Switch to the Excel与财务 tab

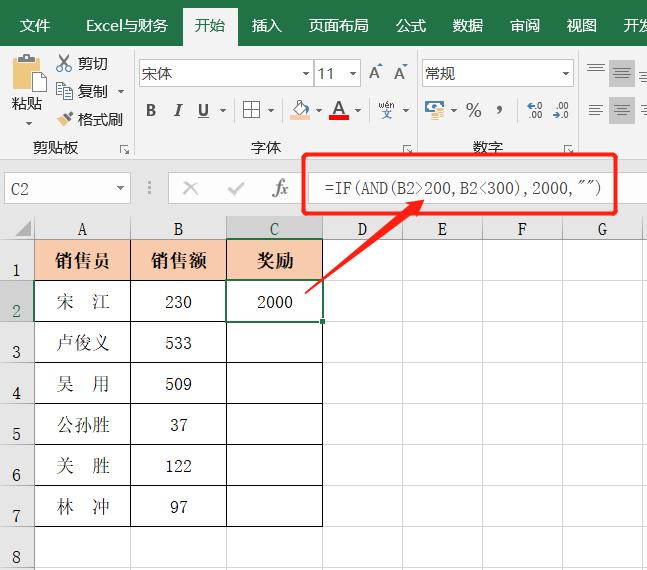click(x=127, y=26)
